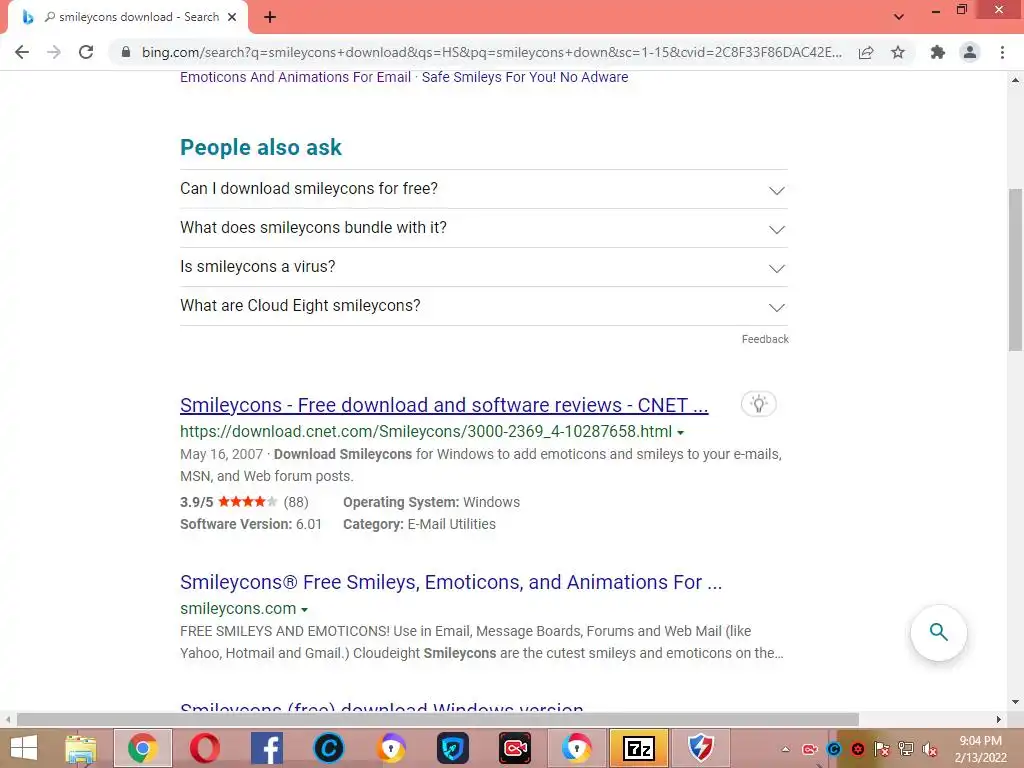The width and height of the screenshot is (1024, 768).
Task: Click the lightbulb insights icon
Action: [758, 404]
